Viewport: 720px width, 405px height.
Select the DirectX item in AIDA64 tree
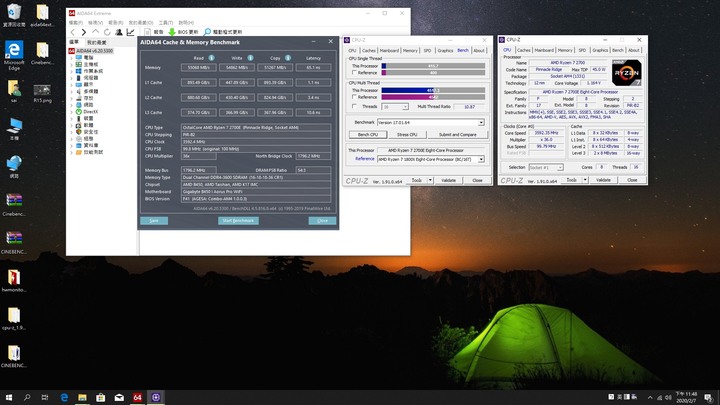pos(90,112)
